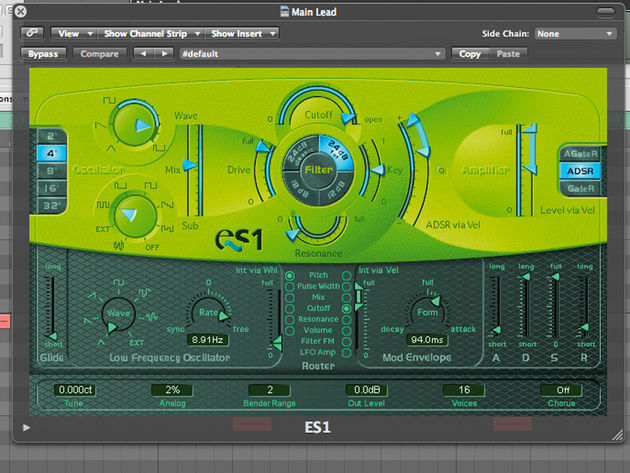The image size is (630, 473).
Task: Select AGateR amplifier envelope mode
Action: (581, 154)
